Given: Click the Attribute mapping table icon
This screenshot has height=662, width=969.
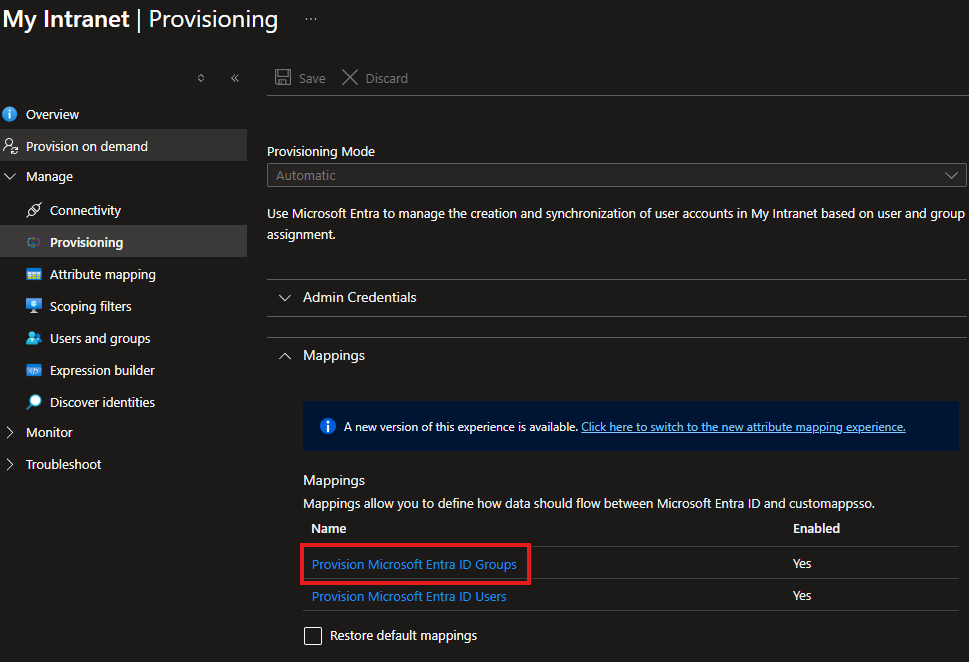Looking at the screenshot, I should (34, 274).
